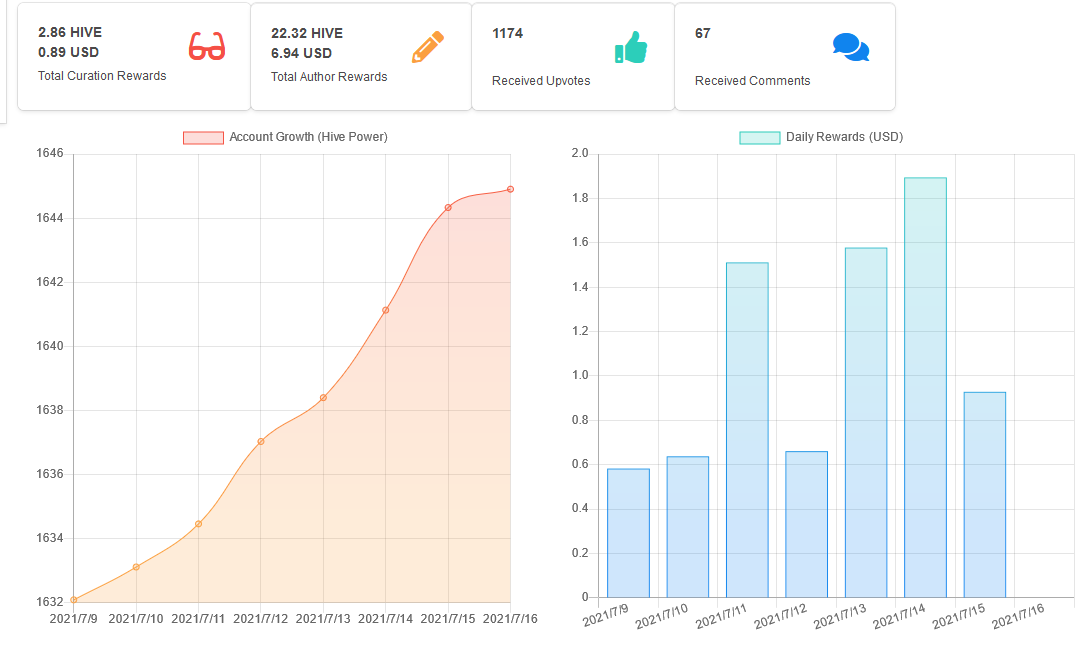Click the 1.0 y-axis label on rewards chart
Viewport: 1088px width, 665px height.
579,376
